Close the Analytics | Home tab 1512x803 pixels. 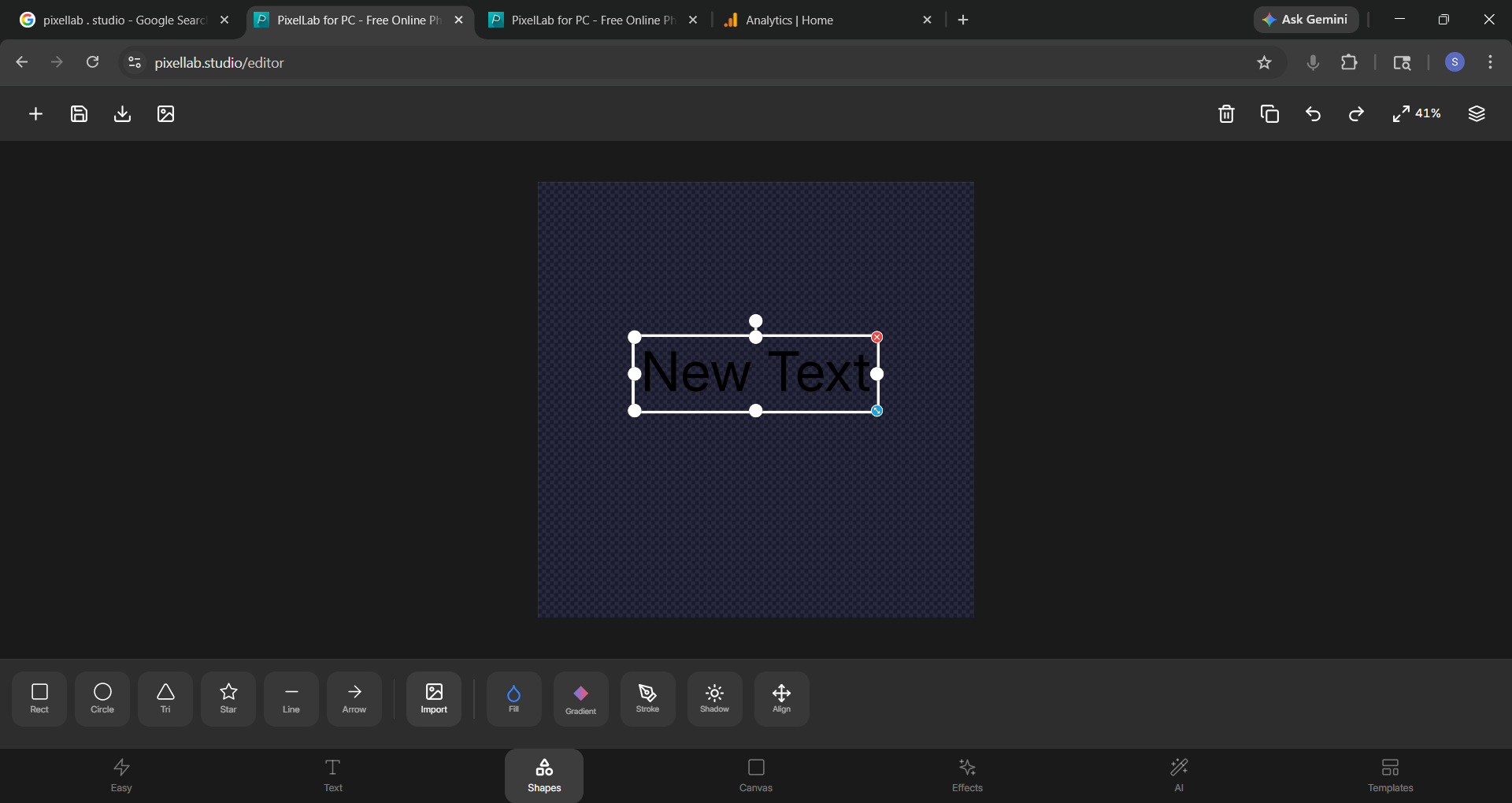pyautogui.click(x=927, y=20)
